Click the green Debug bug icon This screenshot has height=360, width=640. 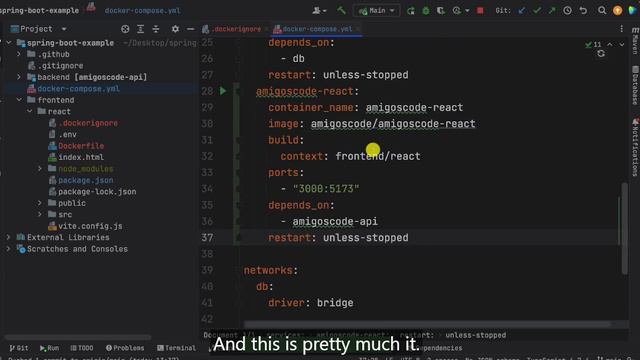tap(426, 11)
